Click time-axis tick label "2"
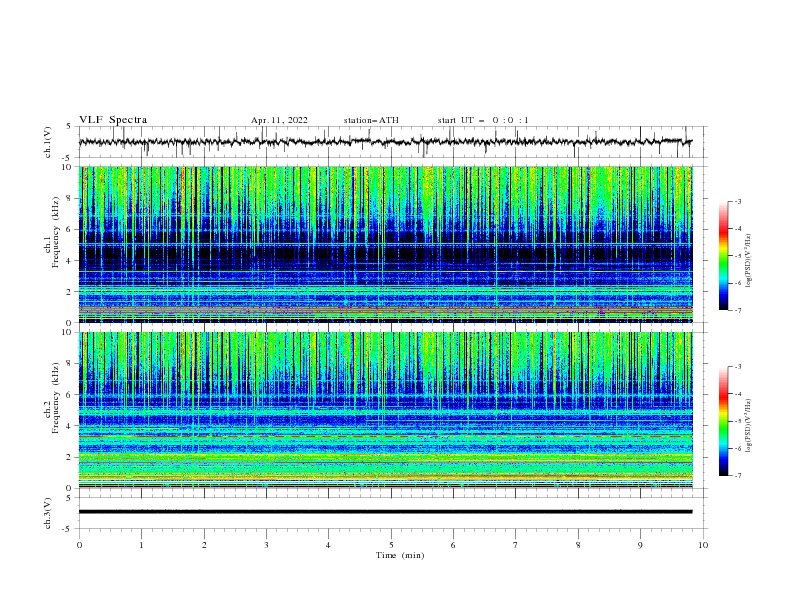This screenshot has height=612, width=792. 205,545
